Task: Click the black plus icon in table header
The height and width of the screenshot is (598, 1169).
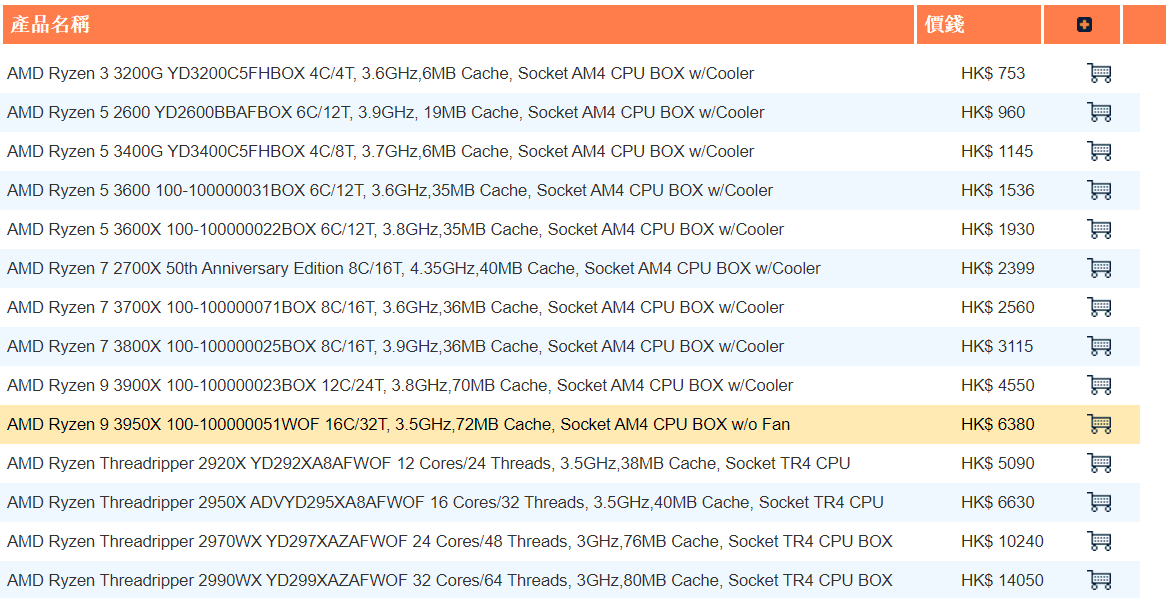Action: (x=1083, y=24)
